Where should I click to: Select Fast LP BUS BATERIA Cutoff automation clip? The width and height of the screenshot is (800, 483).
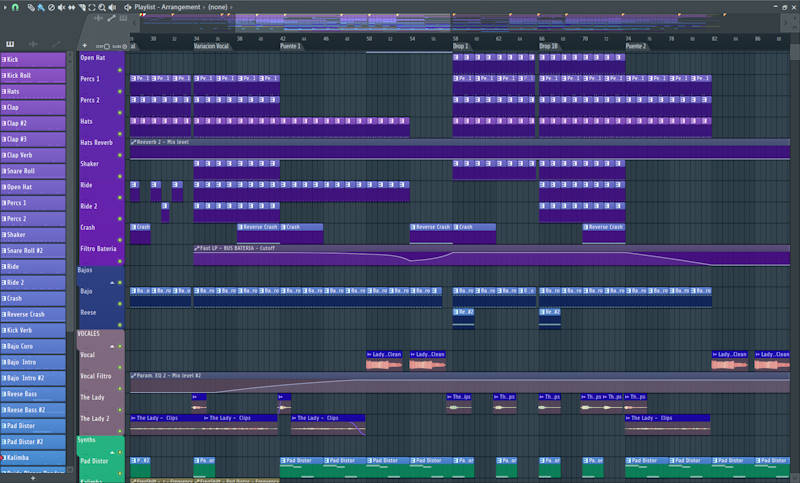point(492,255)
